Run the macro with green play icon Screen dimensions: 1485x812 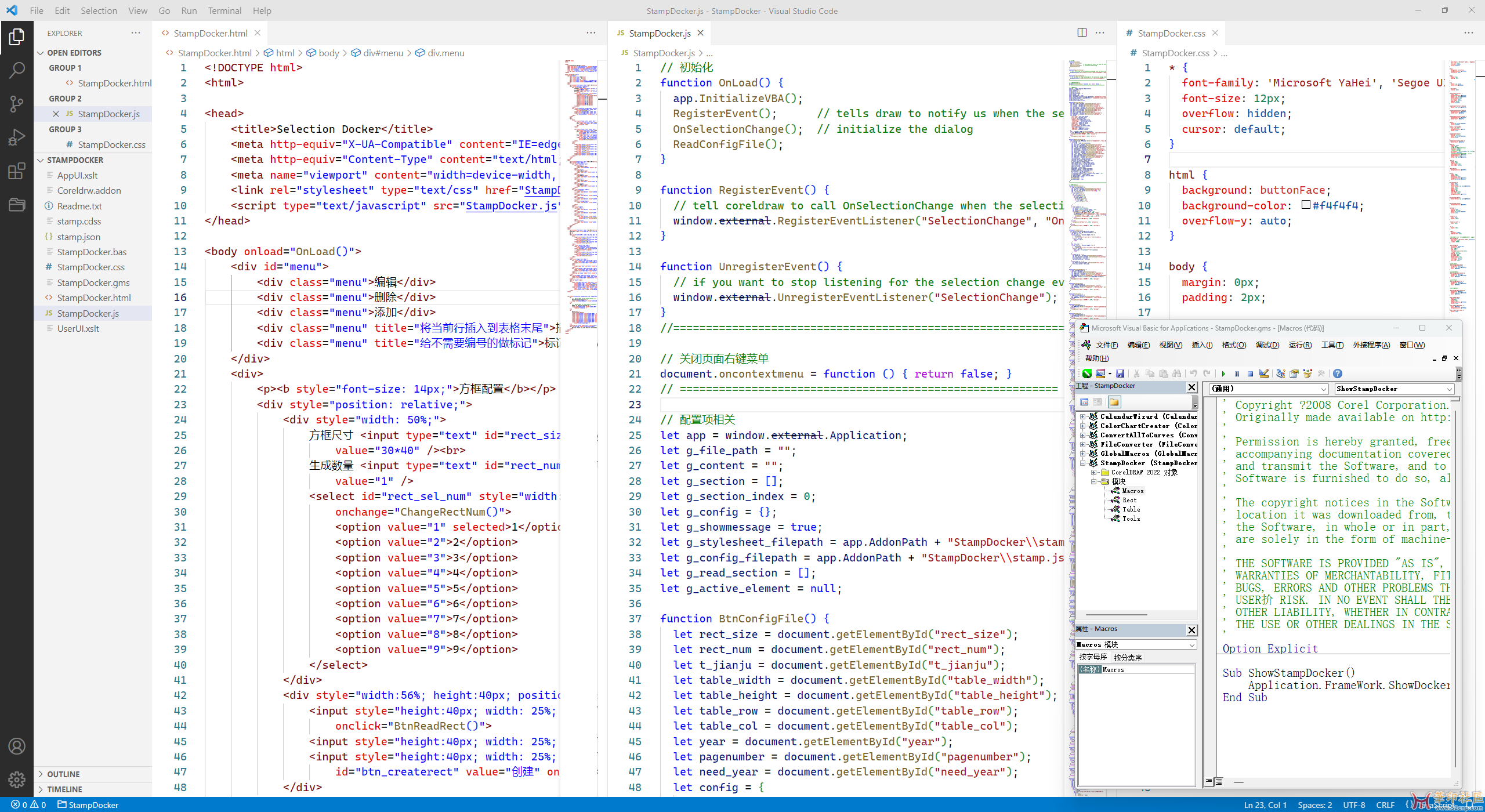pos(1223,374)
